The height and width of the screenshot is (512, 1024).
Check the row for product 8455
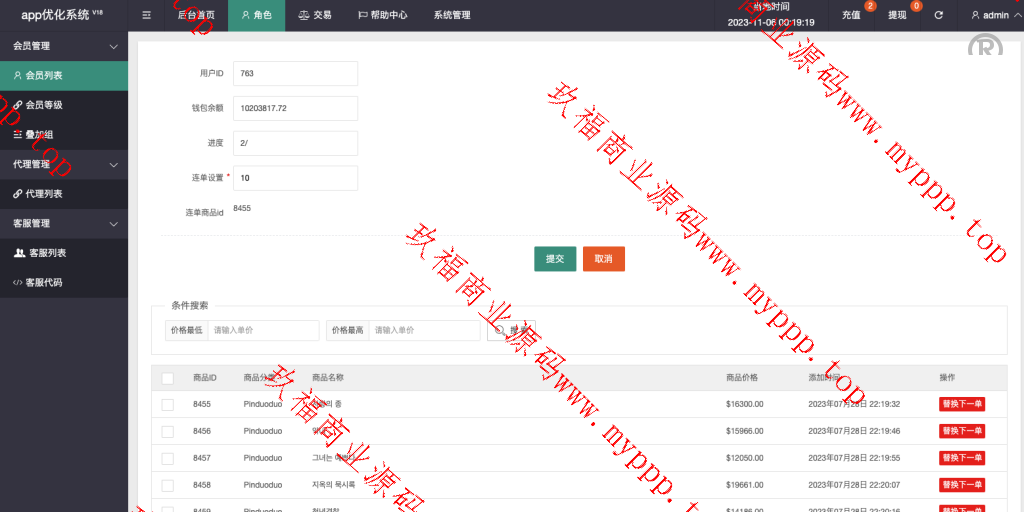[x=168, y=404]
